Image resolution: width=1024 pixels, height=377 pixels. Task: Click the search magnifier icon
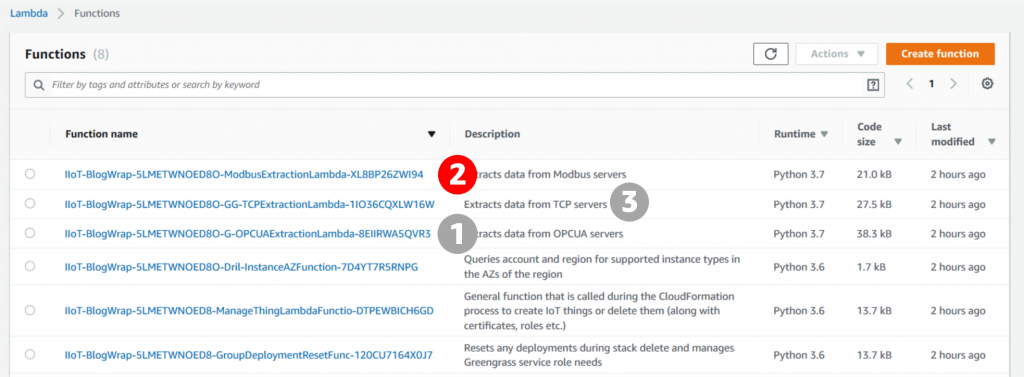[x=39, y=85]
